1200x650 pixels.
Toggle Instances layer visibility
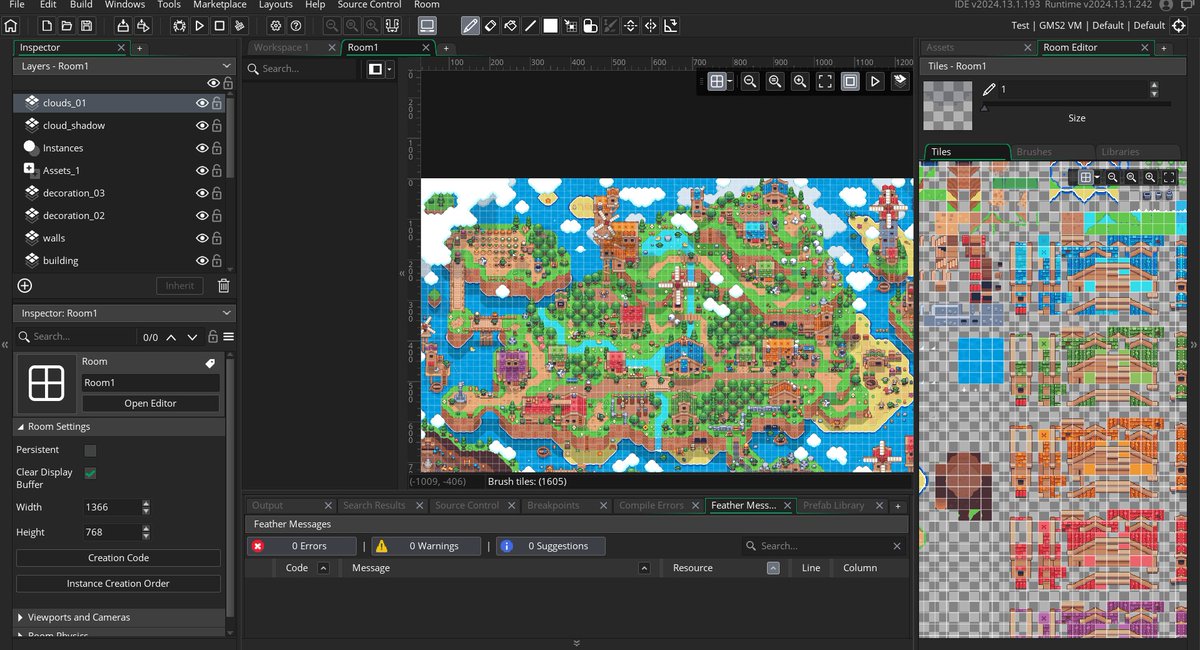(x=202, y=148)
